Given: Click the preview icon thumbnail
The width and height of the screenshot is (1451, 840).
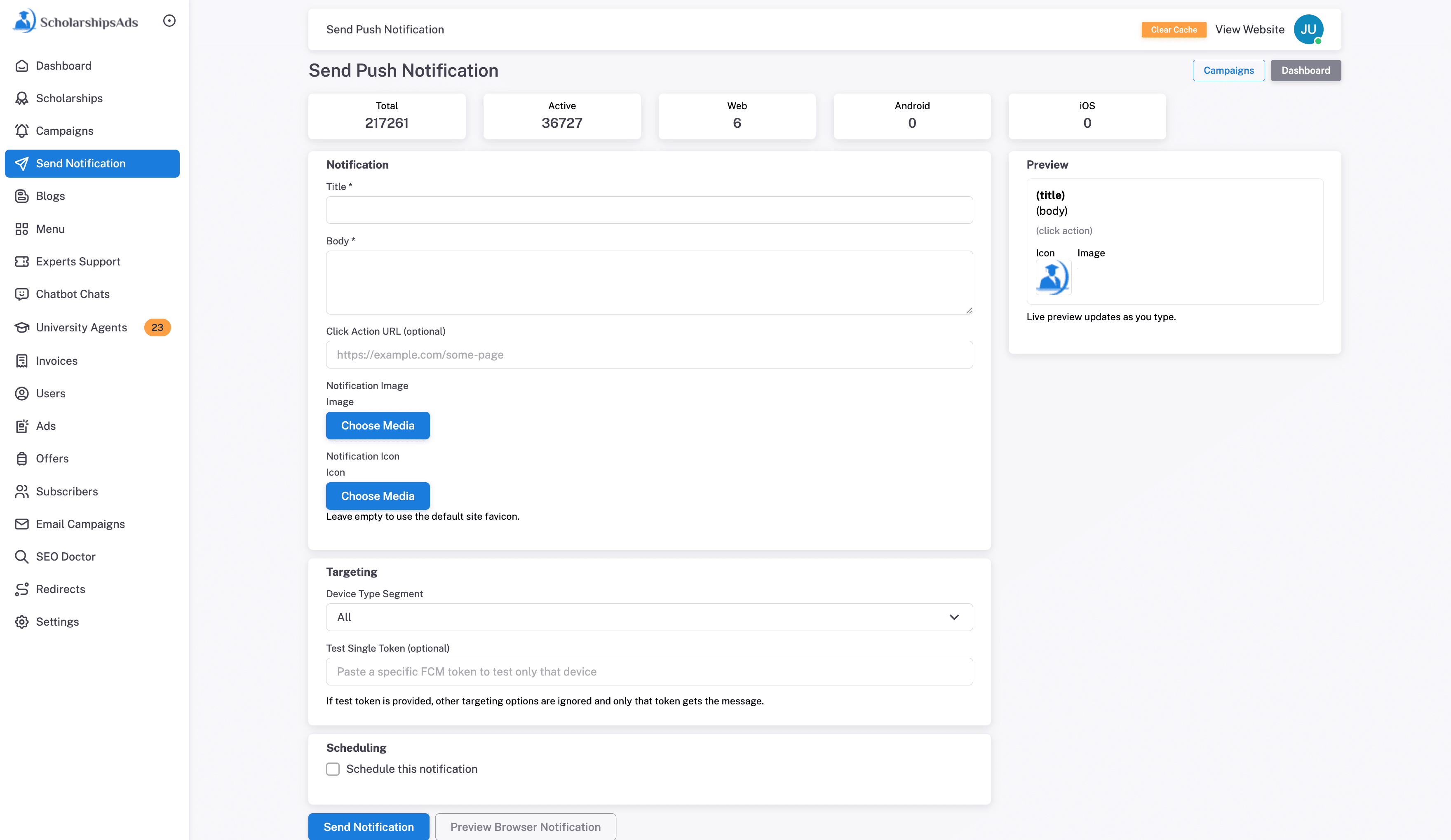Looking at the screenshot, I should (x=1053, y=277).
